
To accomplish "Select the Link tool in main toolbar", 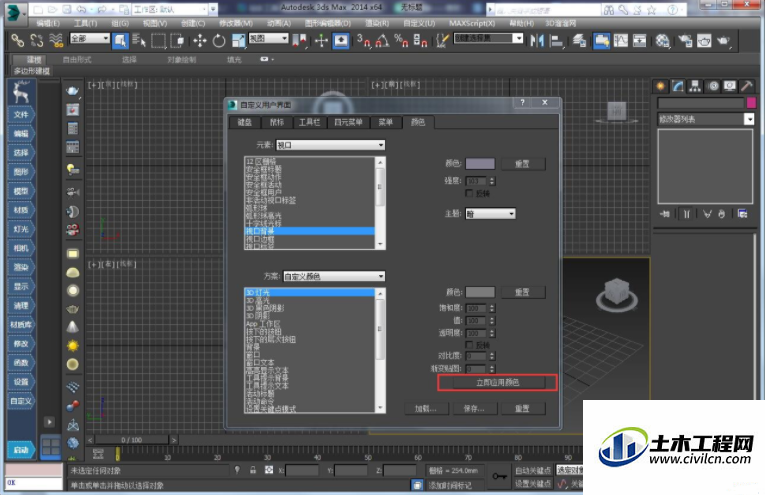I will (18, 40).
